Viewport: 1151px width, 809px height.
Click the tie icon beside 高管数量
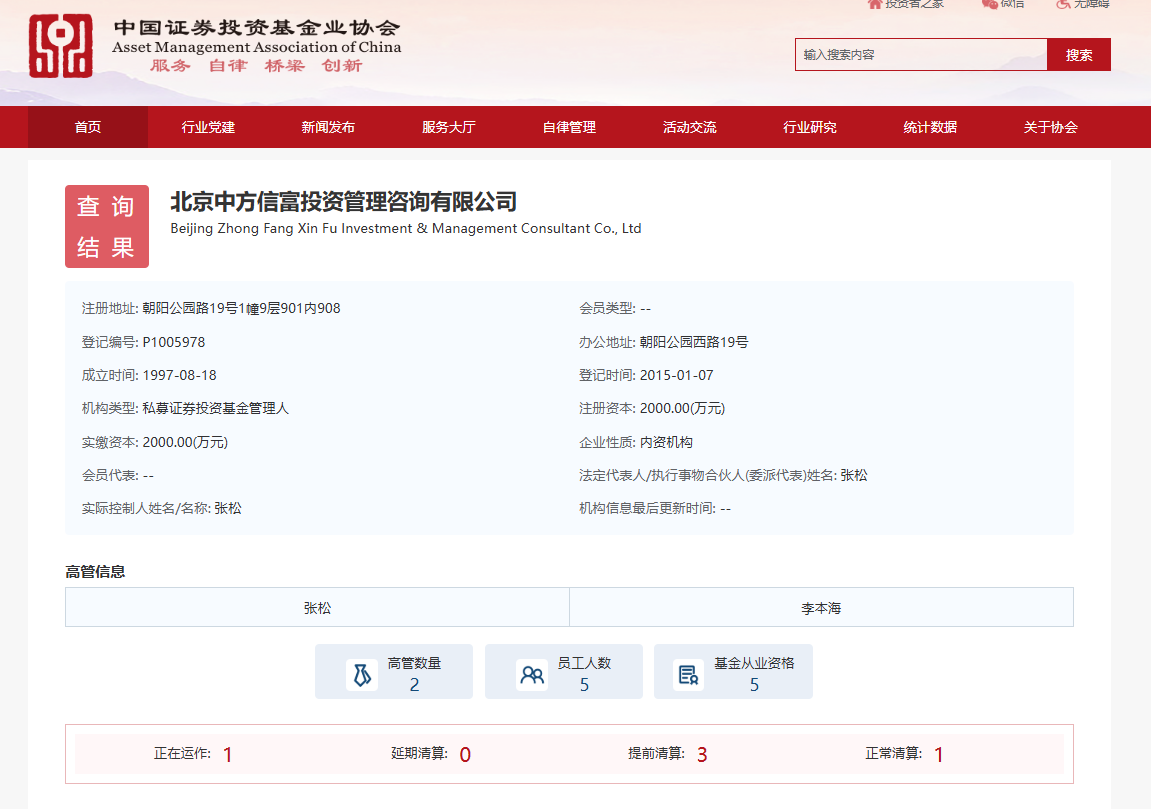coord(362,675)
